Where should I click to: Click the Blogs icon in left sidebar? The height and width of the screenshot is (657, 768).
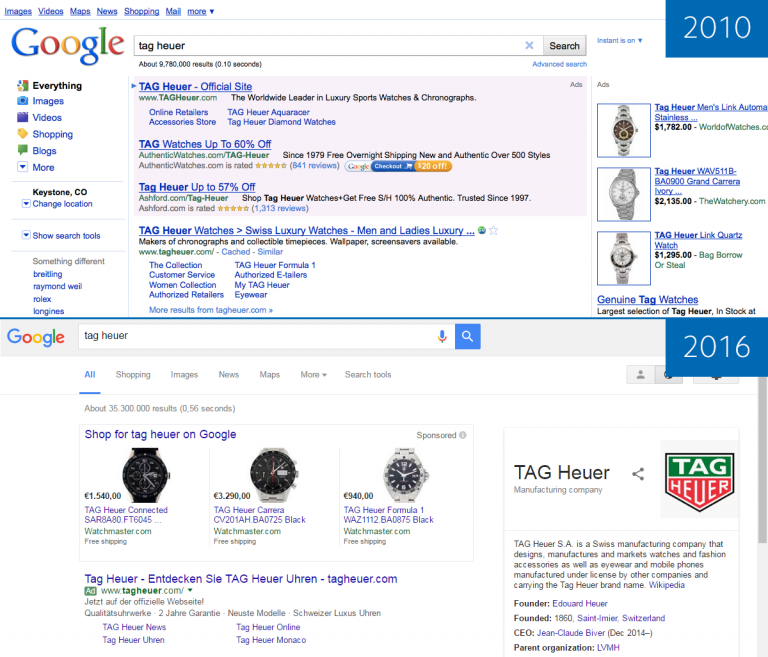click(x=23, y=151)
